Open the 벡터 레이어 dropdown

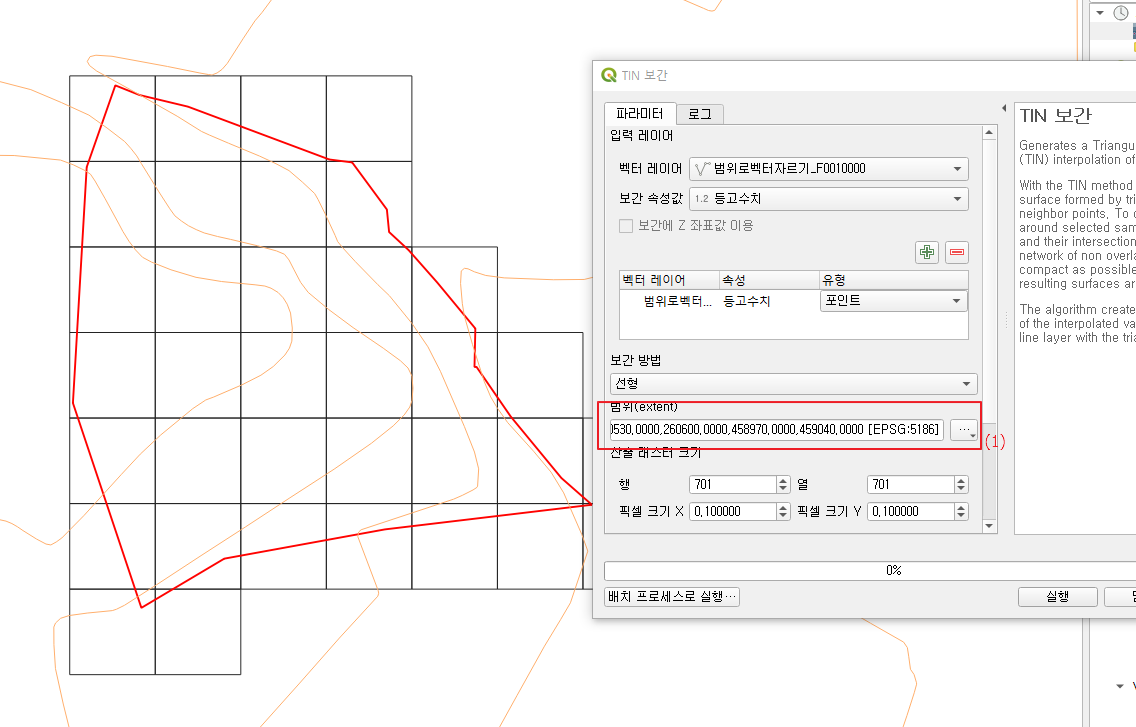point(829,169)
